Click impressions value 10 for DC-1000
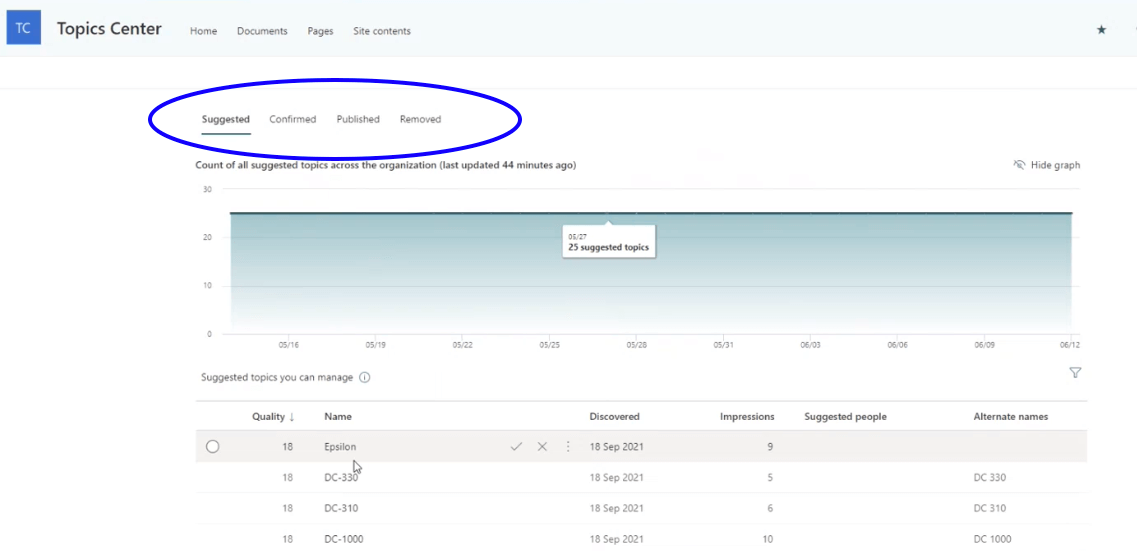 [767, 539]
